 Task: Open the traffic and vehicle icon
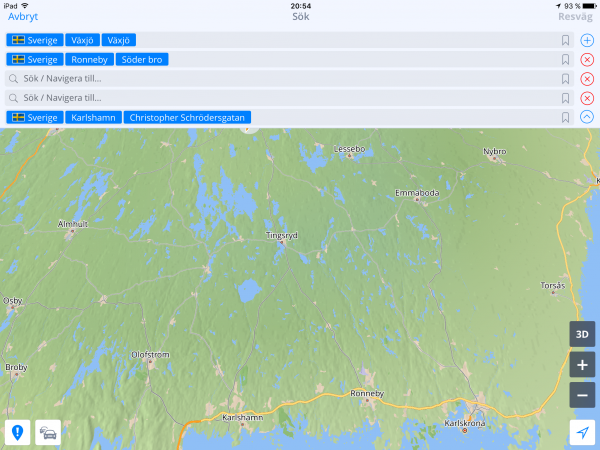coord(48,432)
